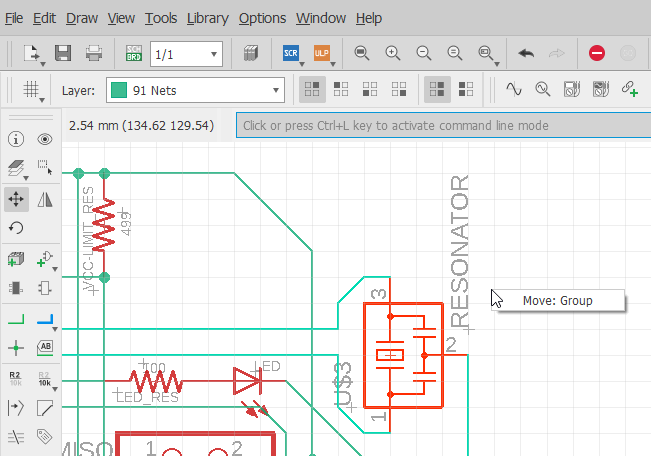Save the schematic with the floppy disk icon
The width and height of the screenshot is (651, 456).
coord(63,53)
